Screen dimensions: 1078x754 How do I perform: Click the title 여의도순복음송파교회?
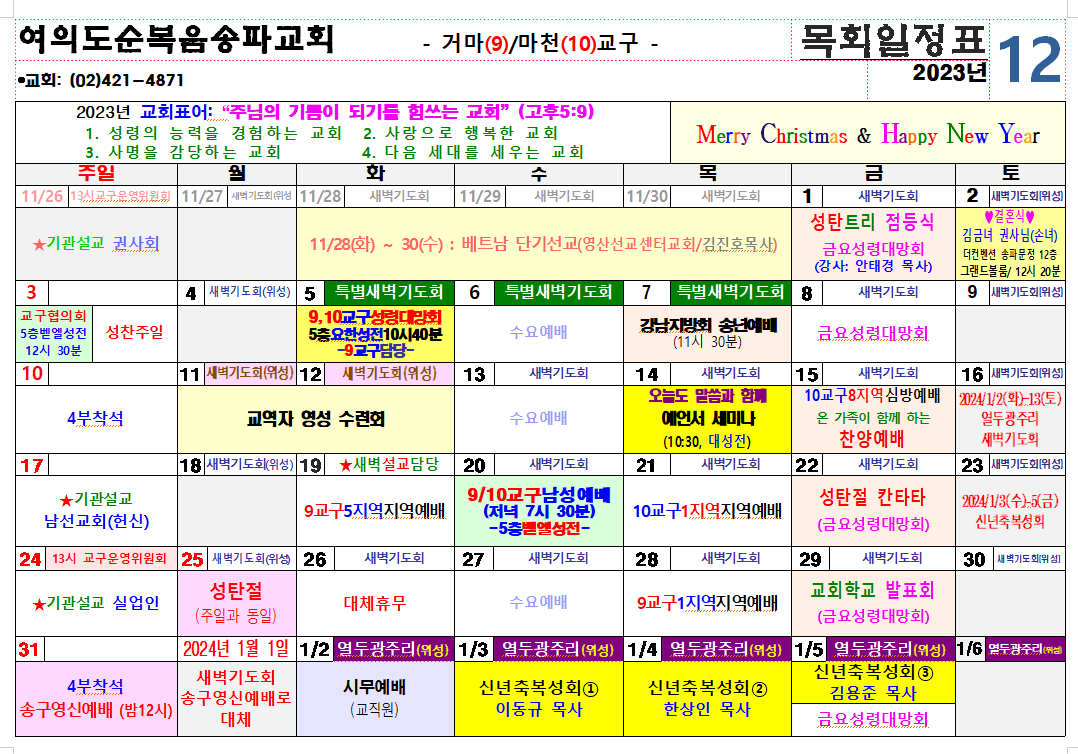pyautogui.click(x=176, y=39)
